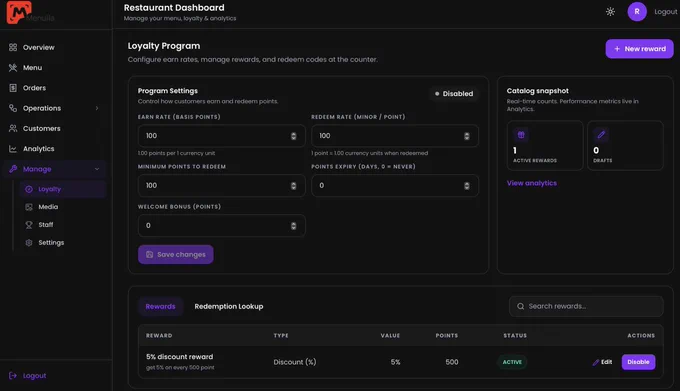Click the Manage wrench icon
This screenshot has height=391, width=680.
click(x=13, y=169)
